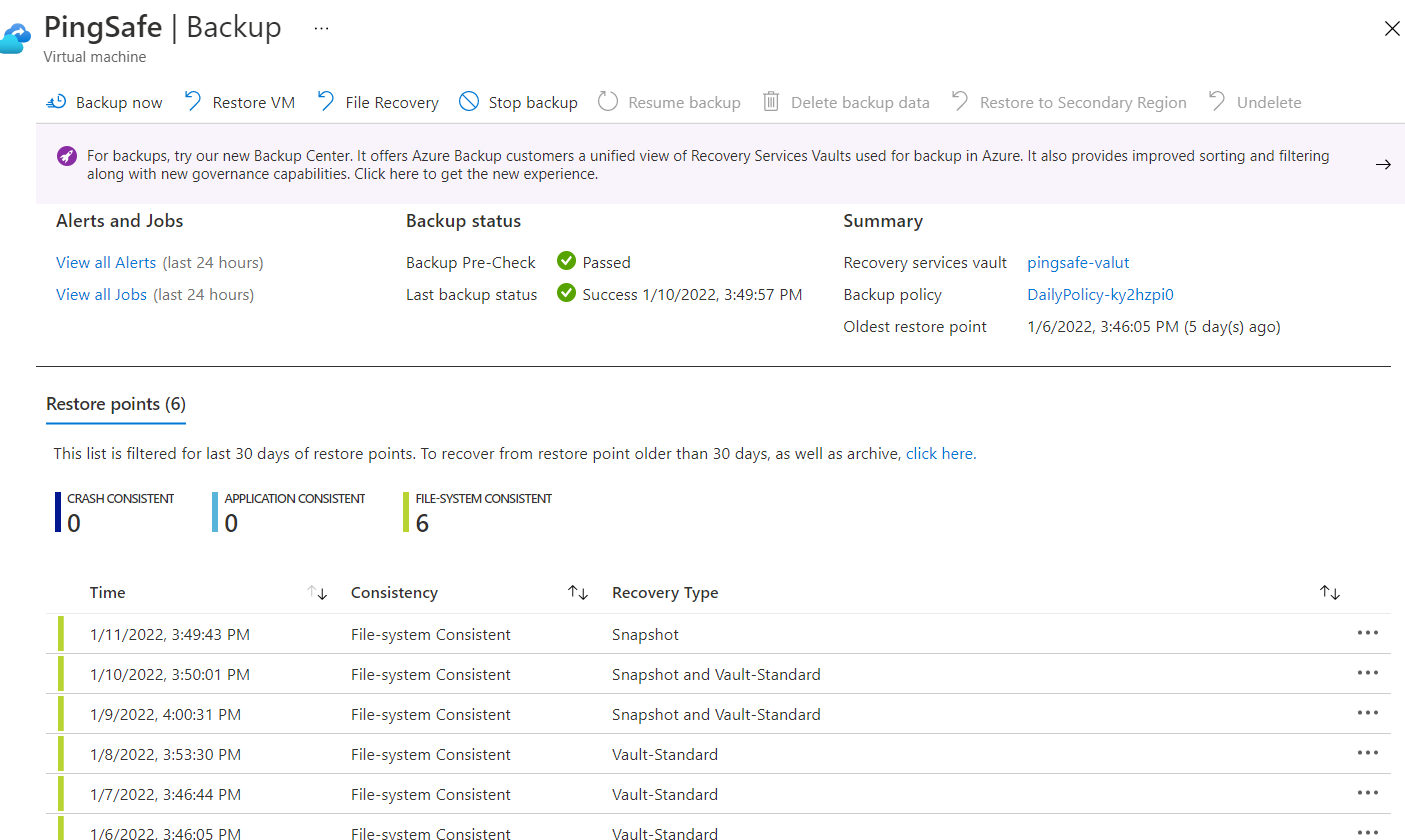Open File Recovery from the toolbar

[x=378, y=102]
